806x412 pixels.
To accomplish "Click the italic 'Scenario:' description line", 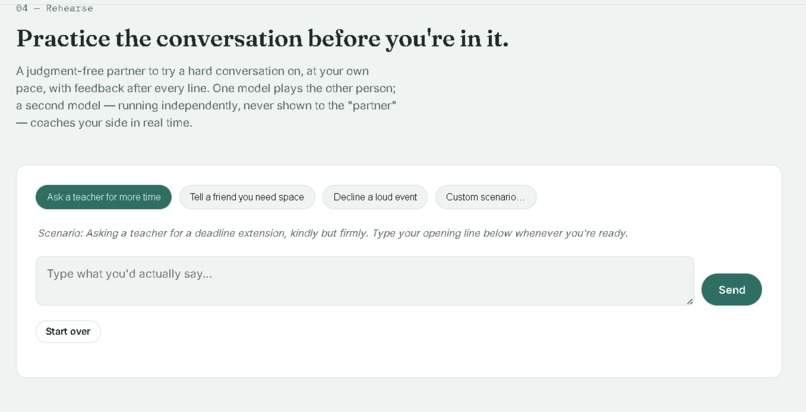I will (x=333, y=233).
